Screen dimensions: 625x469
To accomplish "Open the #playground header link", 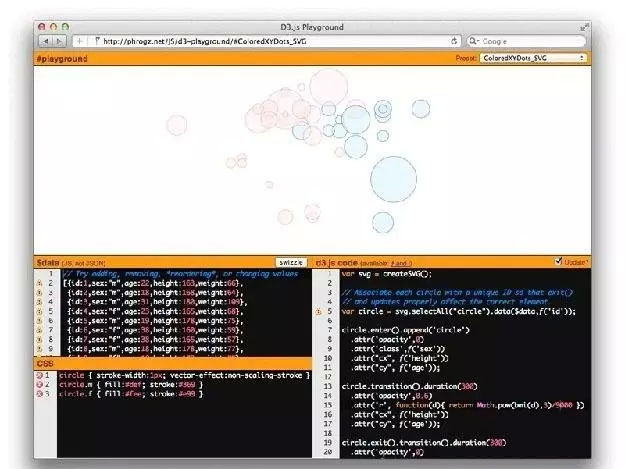I will 62,59.
